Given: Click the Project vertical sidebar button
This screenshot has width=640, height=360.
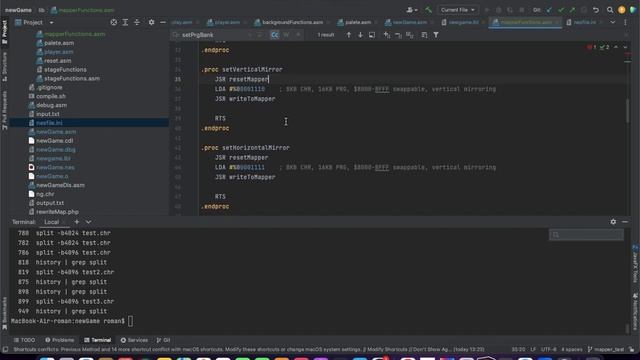Looking at the screenshot, I should coord(4,31).
